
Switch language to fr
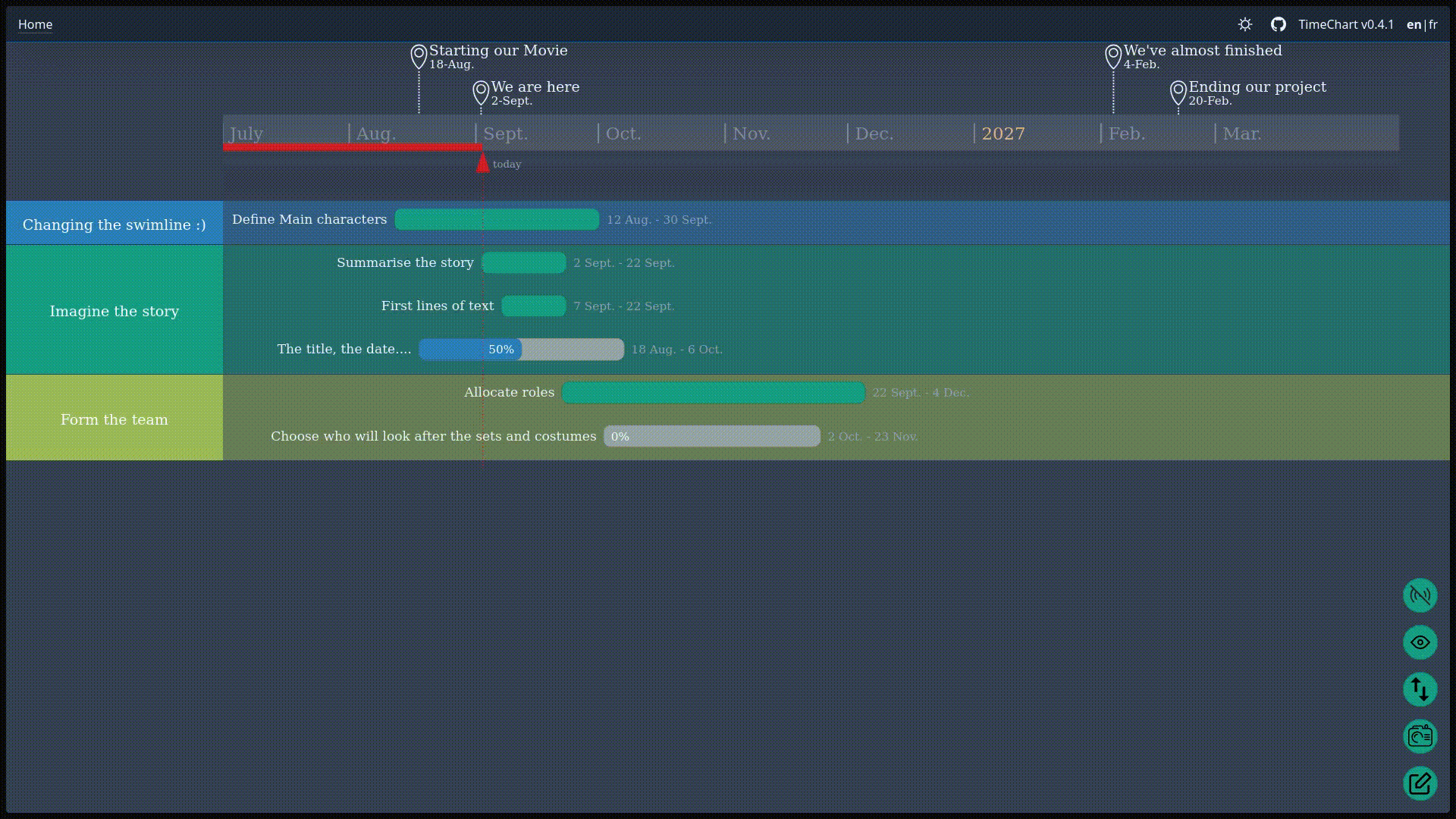point(1433,24)
